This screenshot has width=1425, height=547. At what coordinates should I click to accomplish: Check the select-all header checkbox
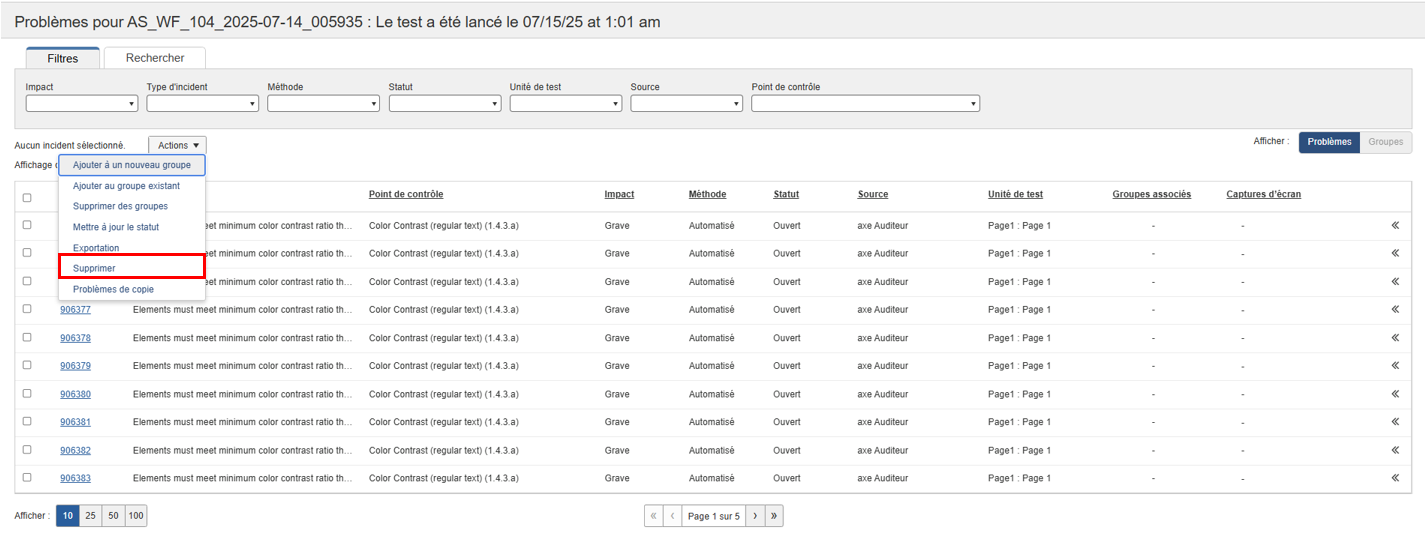(27, 198)
